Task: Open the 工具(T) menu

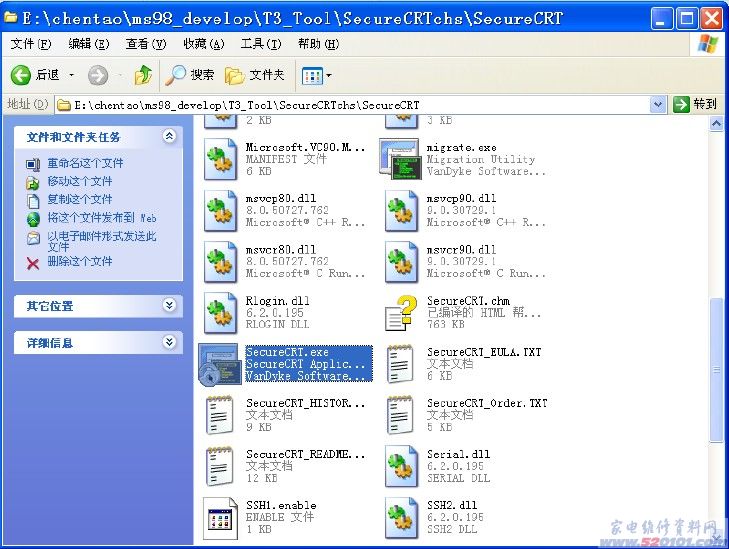Action: (260, 44)
